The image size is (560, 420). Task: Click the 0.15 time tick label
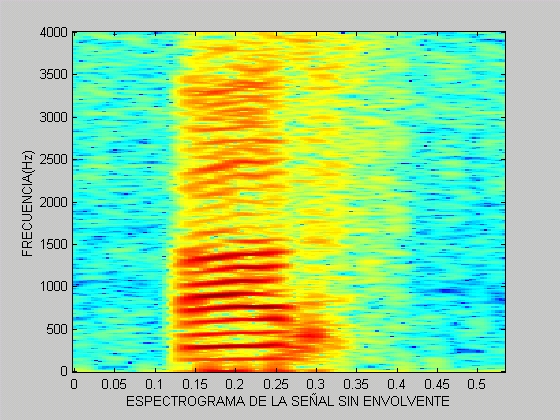tap(194, 384)
